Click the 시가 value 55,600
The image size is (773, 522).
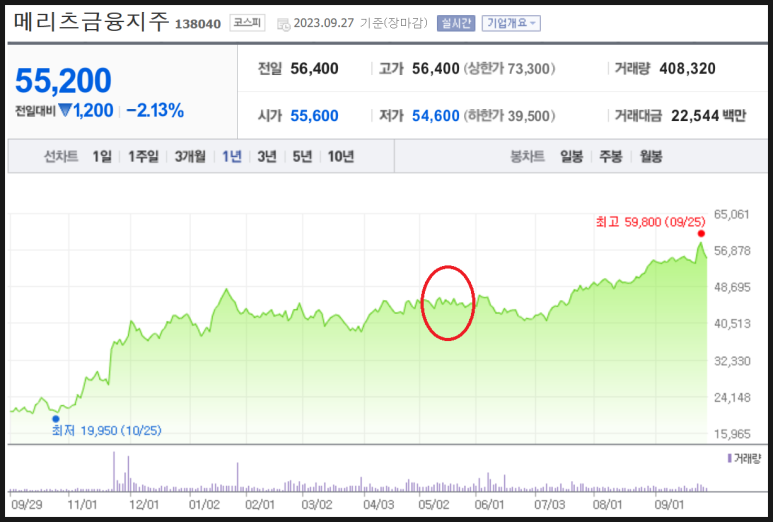[x=315, y=116]
